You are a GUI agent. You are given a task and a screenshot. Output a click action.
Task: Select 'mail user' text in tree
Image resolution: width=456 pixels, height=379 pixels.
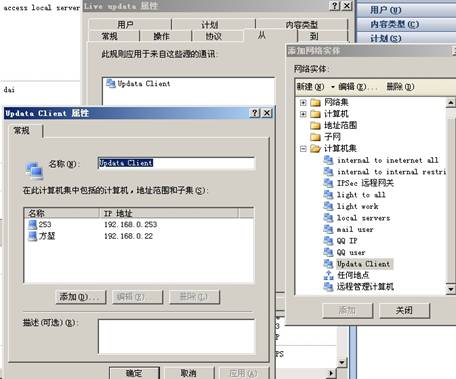[x=355, y=229]
